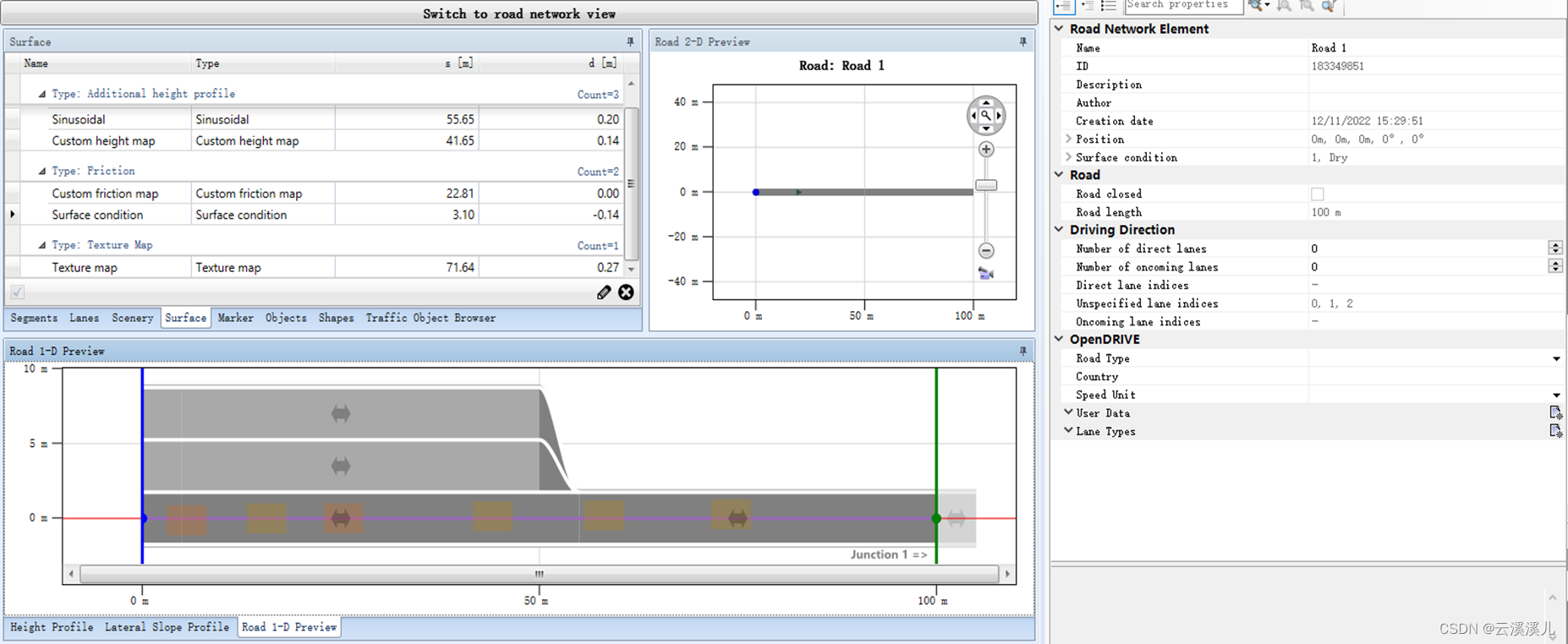
Task: Switch to the Shapes tab
Action: click(x=336, y=318)
